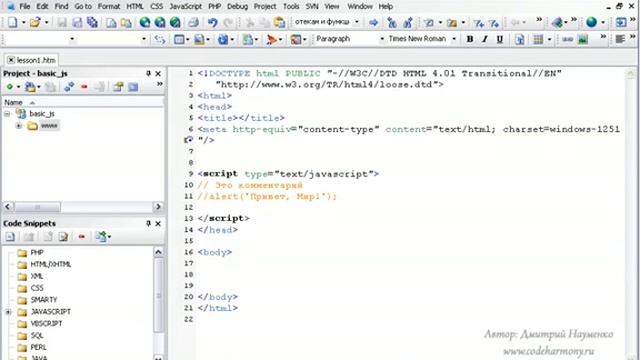Click line 9 script tag in editor
Image resolution: width=640 pixels, height=360 pixels.
288,174
